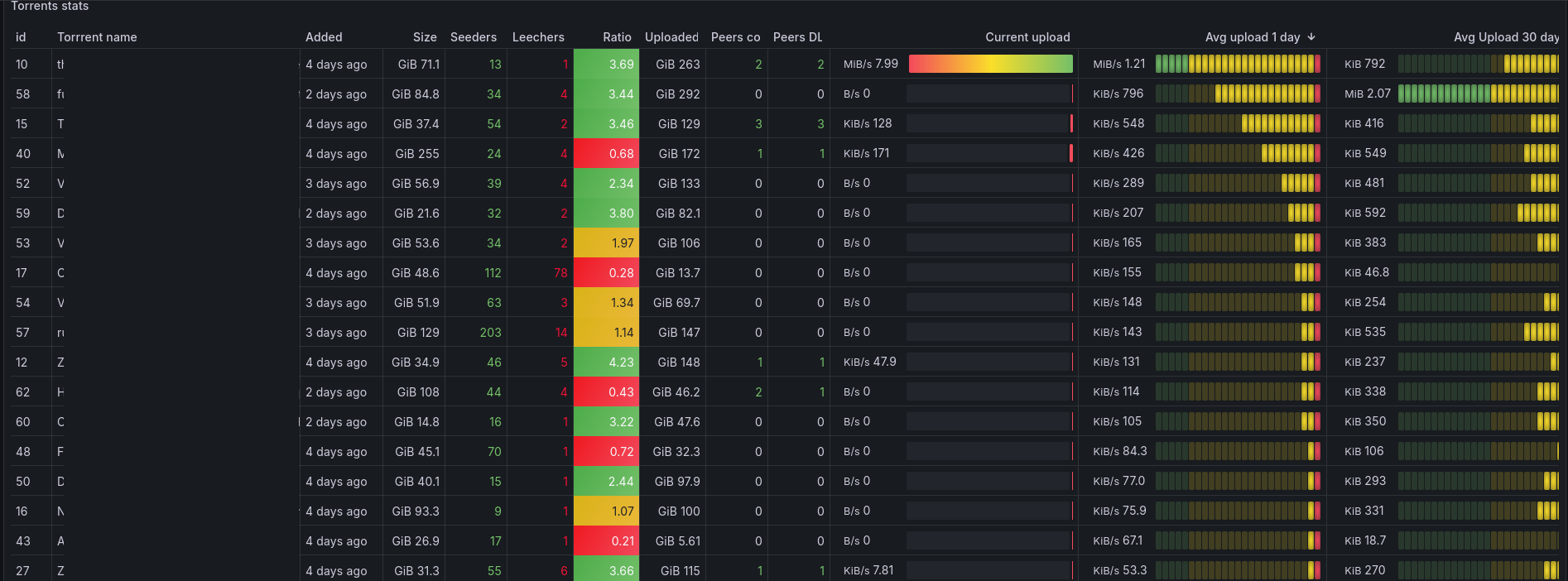Click the sort arrow beside Avg upload 1 day
The height and width of the screenshot is (581, 1568).
coord(1311,37)
